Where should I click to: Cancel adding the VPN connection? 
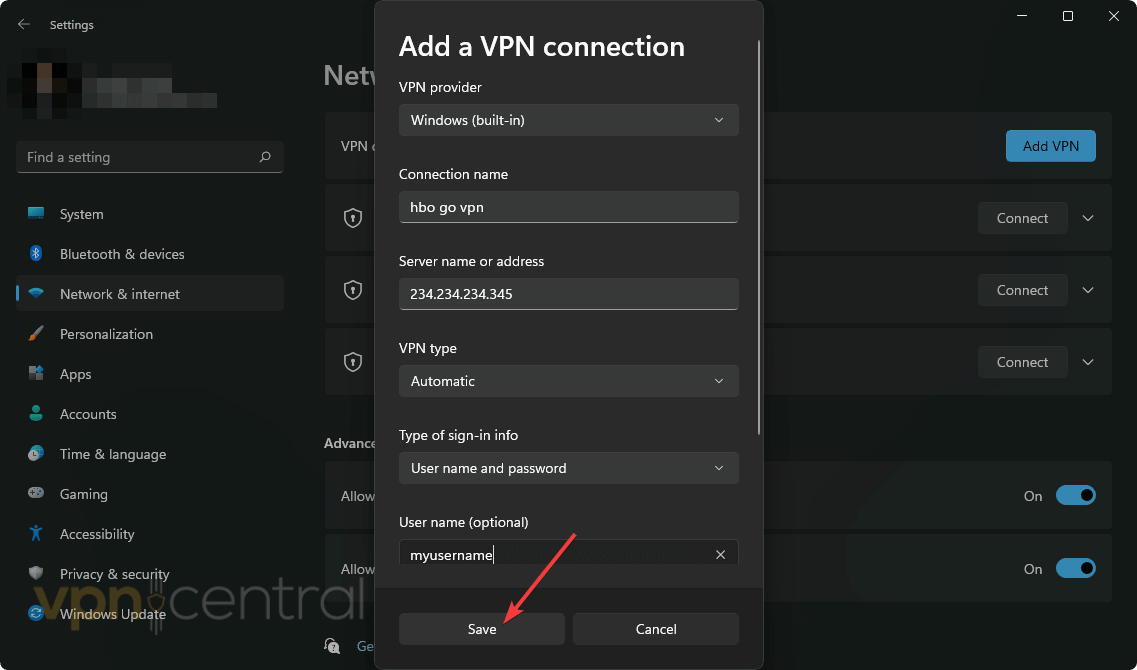pos(655,629)
